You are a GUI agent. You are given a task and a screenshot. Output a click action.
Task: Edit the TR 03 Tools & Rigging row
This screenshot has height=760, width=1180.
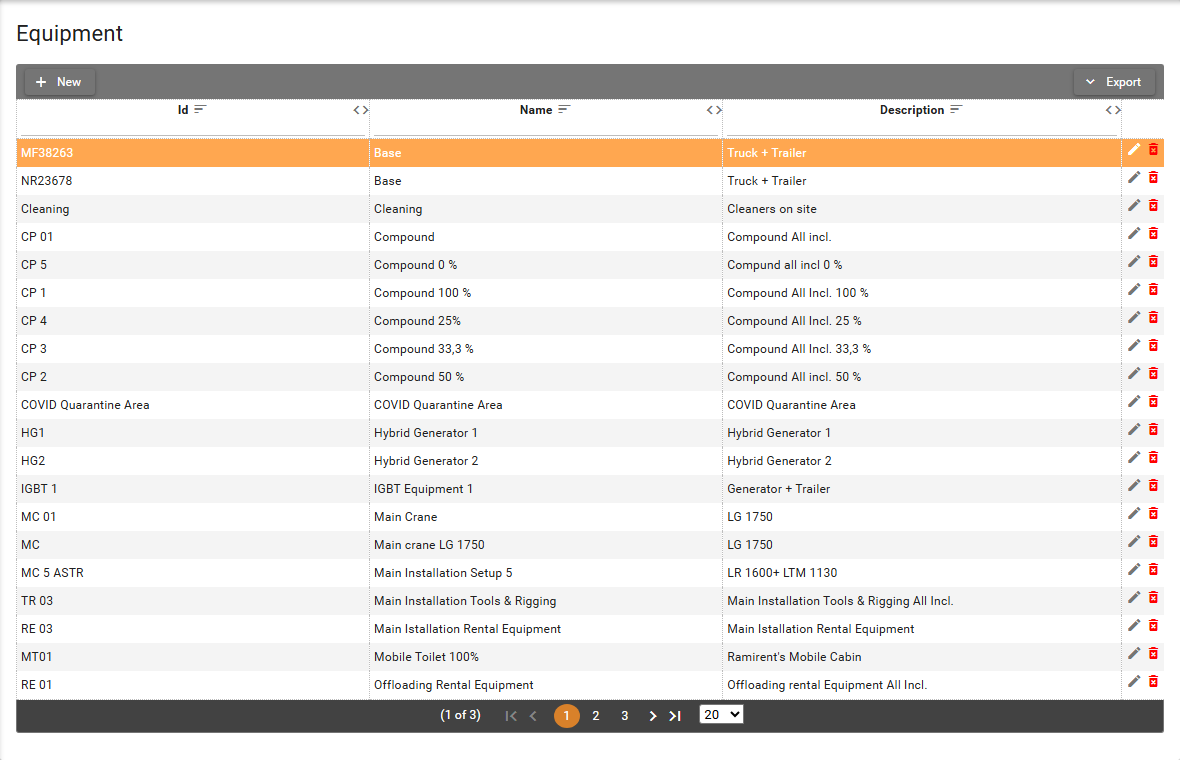click(1134, 597)
